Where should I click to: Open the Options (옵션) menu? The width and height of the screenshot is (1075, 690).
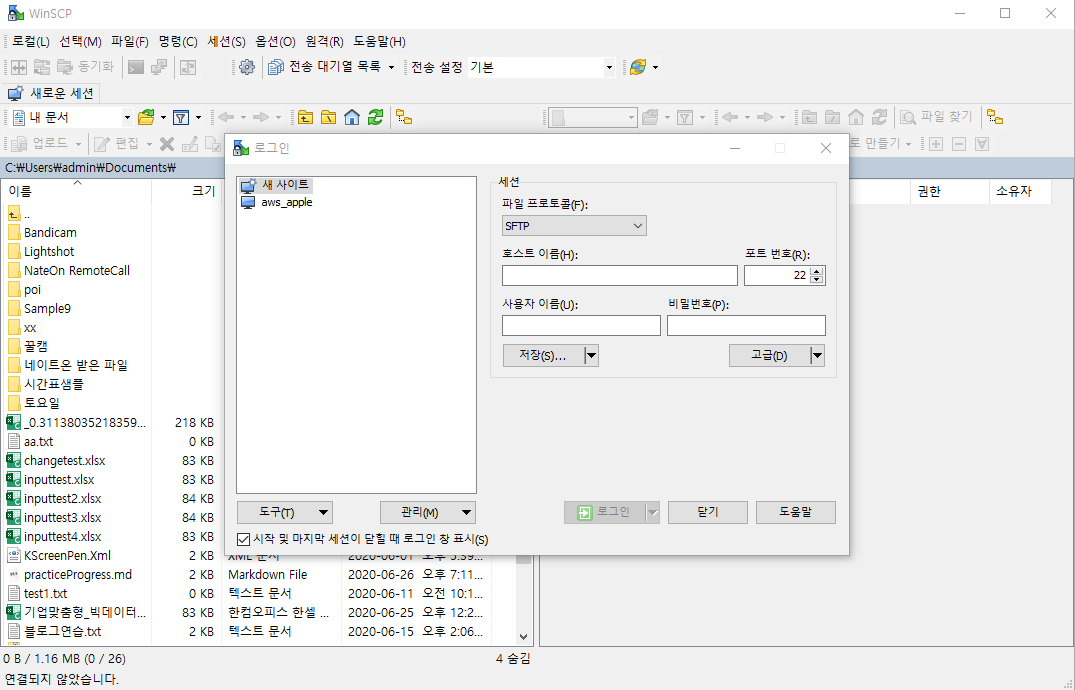click(x=276, y=42)
